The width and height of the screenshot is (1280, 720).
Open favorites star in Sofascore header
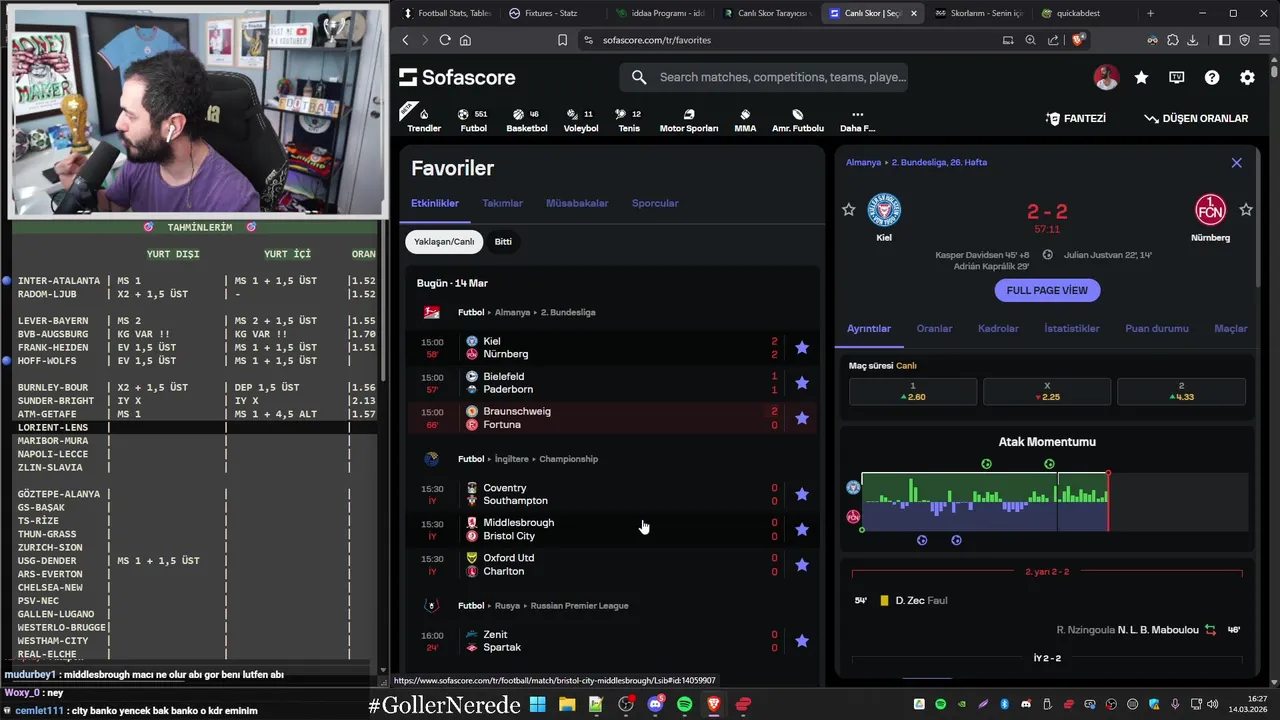point(1141,77)
